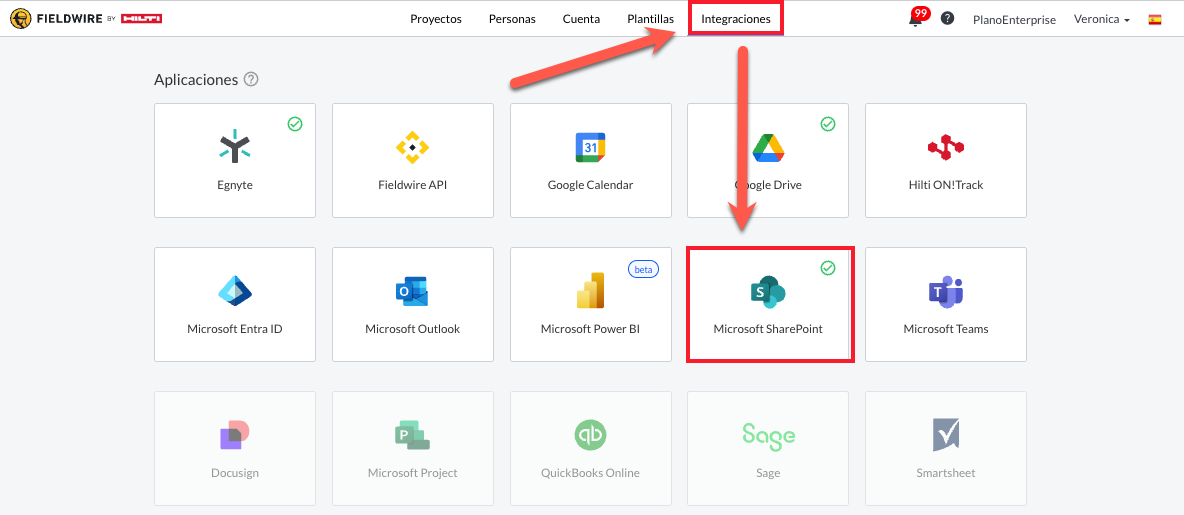Select the Microsoft Project icon
The width and height of the screenshot is (1184, 515).
[x=412, y=434]
